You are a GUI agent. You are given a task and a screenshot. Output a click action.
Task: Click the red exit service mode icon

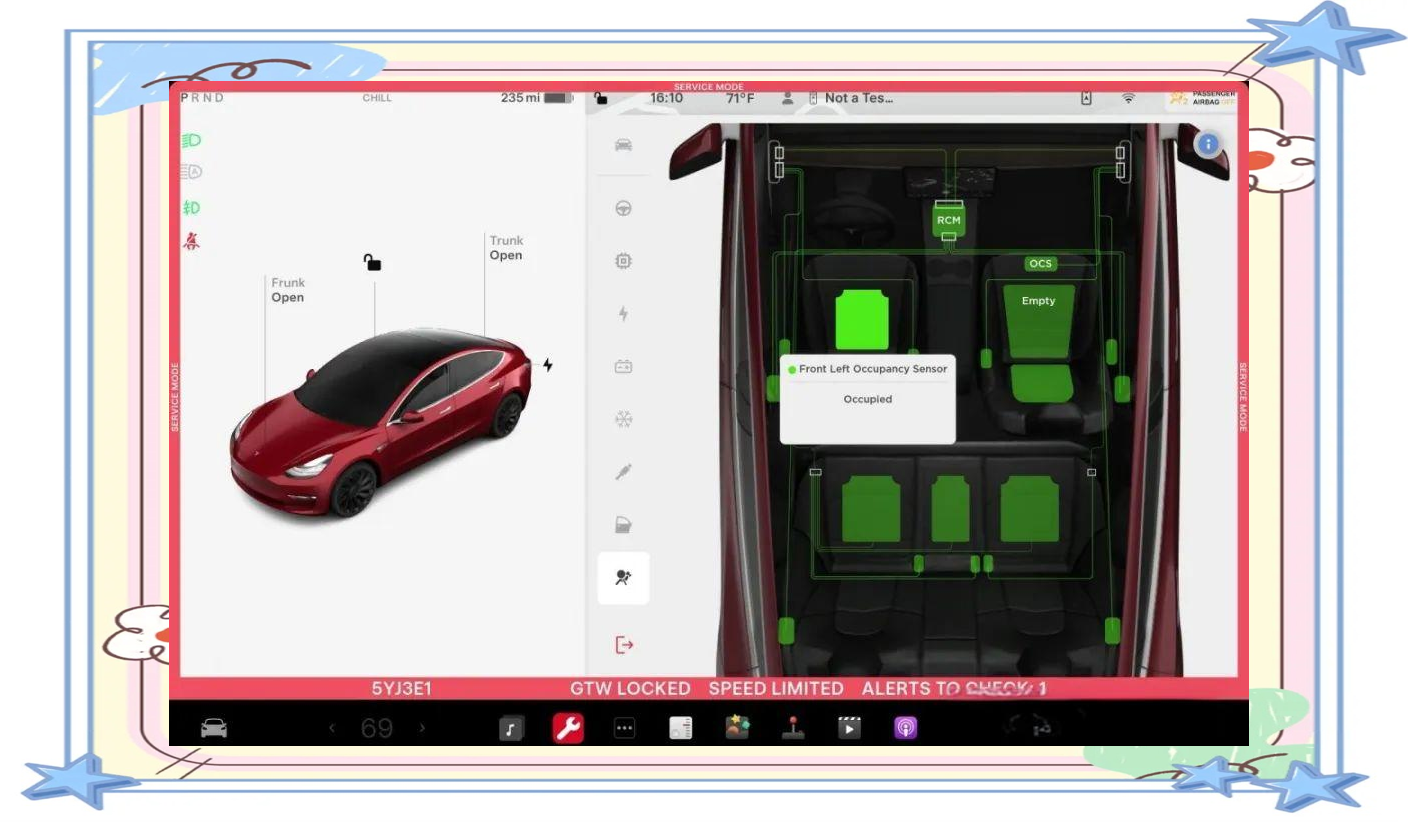coord(624,645)
